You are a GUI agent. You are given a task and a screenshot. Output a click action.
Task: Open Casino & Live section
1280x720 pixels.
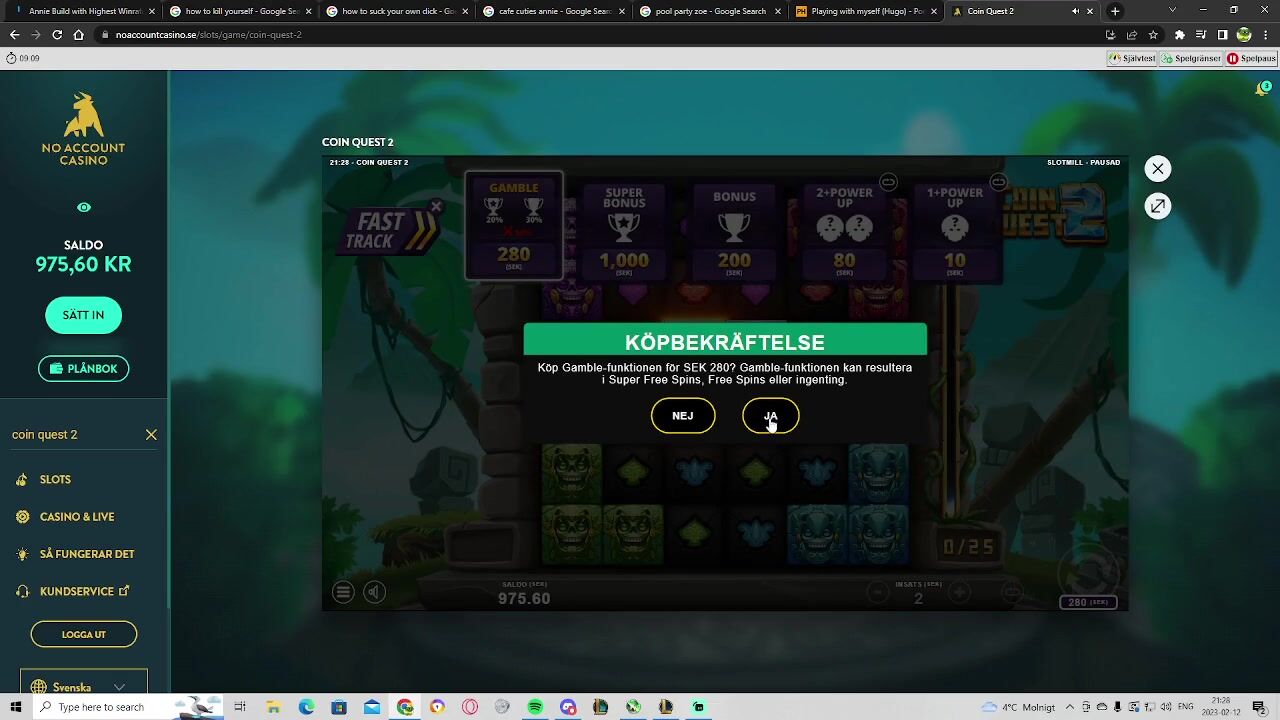(77, 517)
